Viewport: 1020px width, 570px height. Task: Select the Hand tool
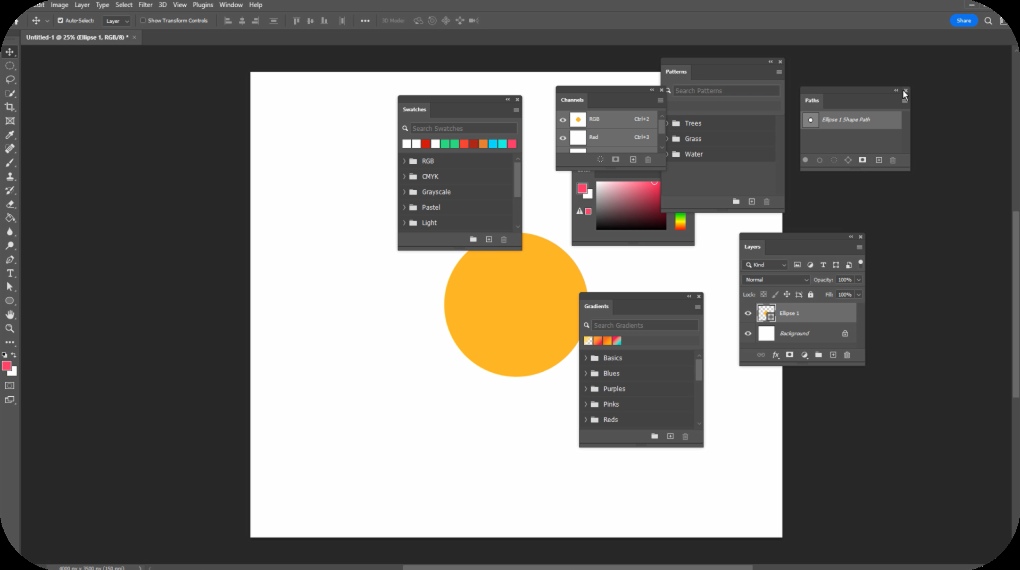(x=10, y=314)
